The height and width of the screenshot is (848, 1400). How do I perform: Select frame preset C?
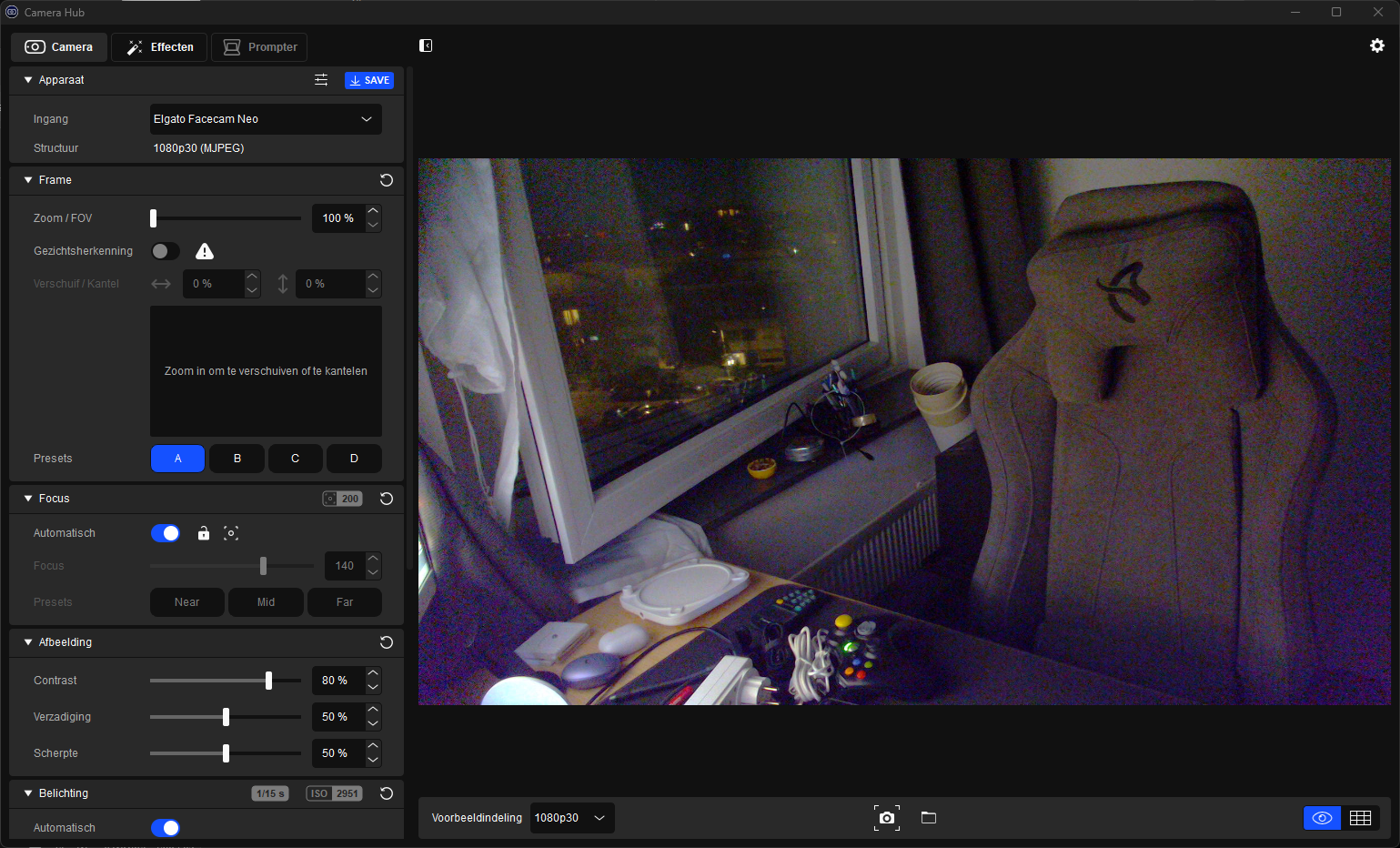tap(296, 459)
